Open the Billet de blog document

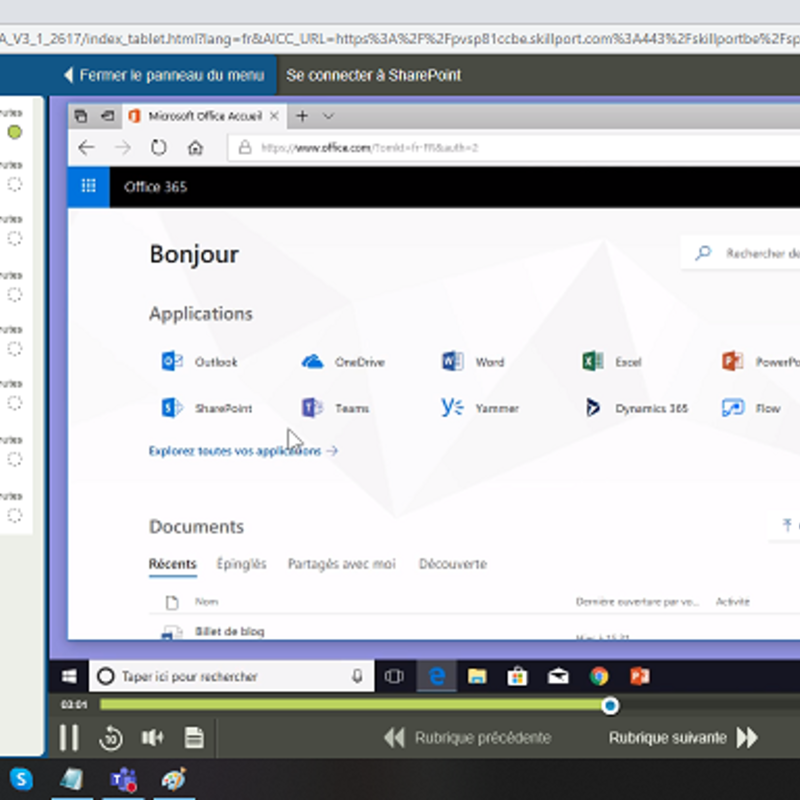click(x=230, y=632)
